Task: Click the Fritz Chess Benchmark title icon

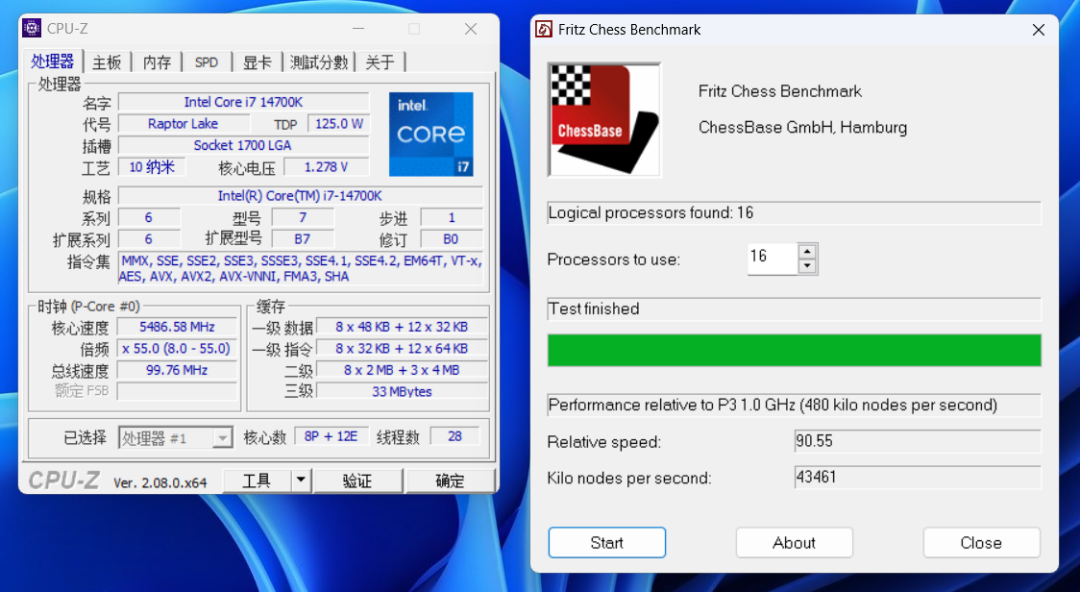Action: pyautogui.click(x=544, y=30)
